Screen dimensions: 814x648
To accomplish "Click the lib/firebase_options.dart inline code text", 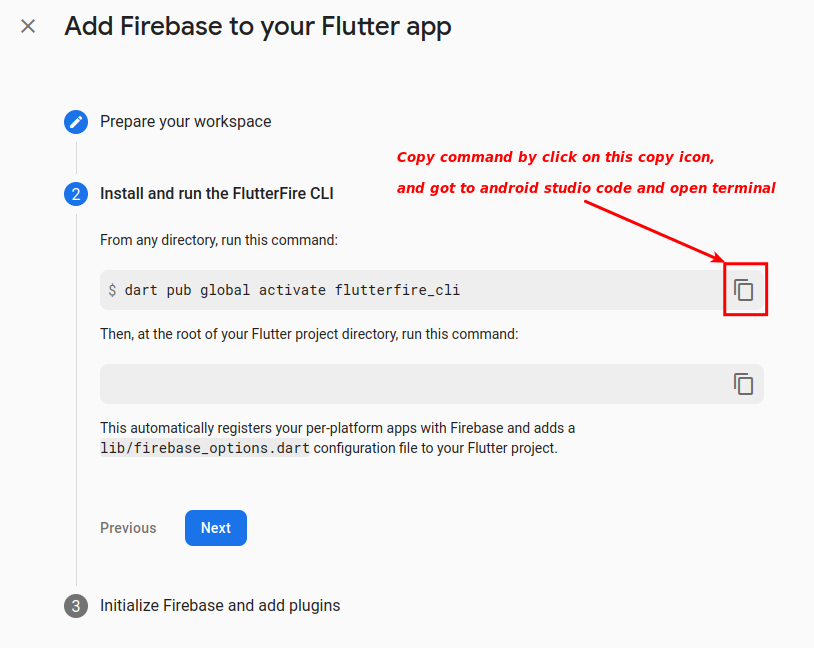I will click(205, 448).
